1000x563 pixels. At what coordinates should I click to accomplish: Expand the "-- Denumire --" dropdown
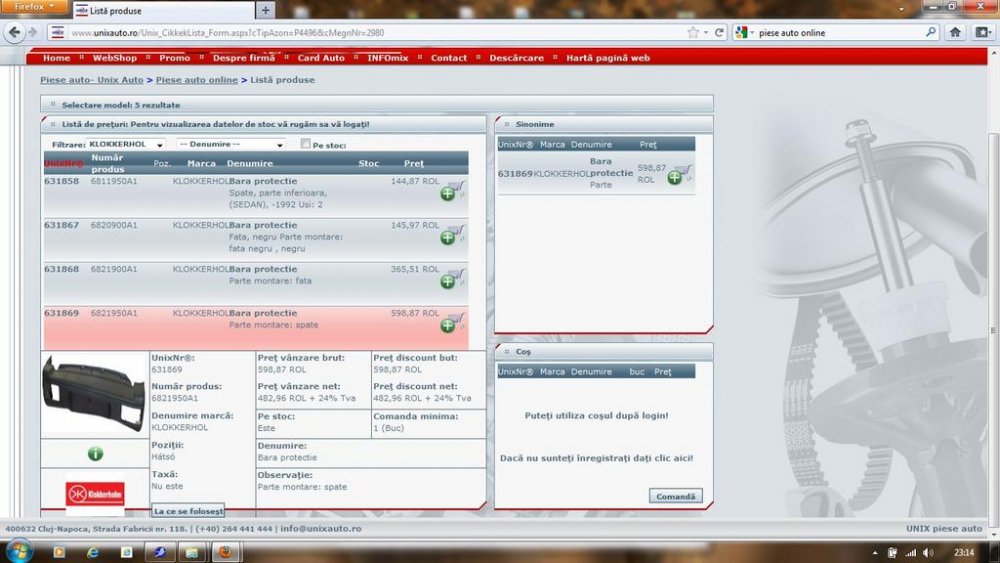pyautogui.click(x=231, y=144)
